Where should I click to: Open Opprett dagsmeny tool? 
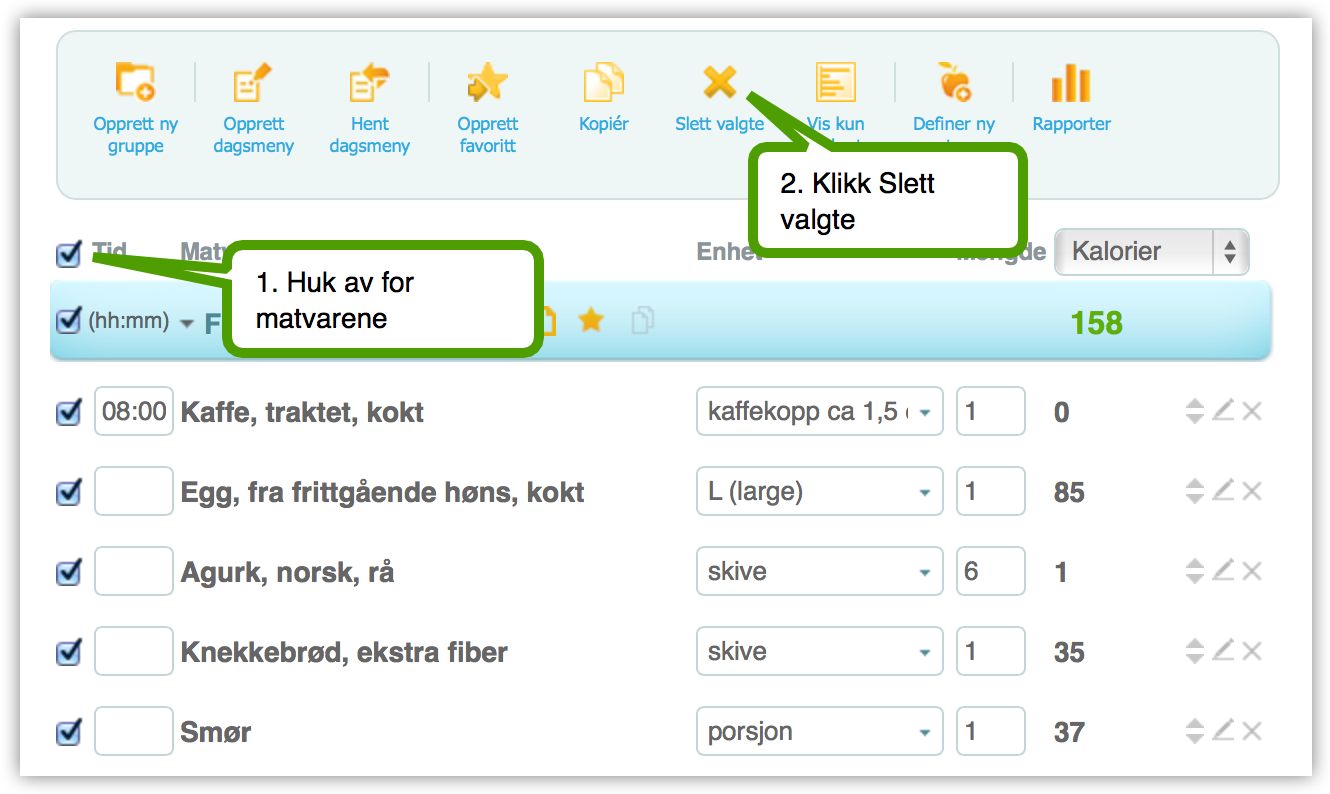[x=253, y=83]
